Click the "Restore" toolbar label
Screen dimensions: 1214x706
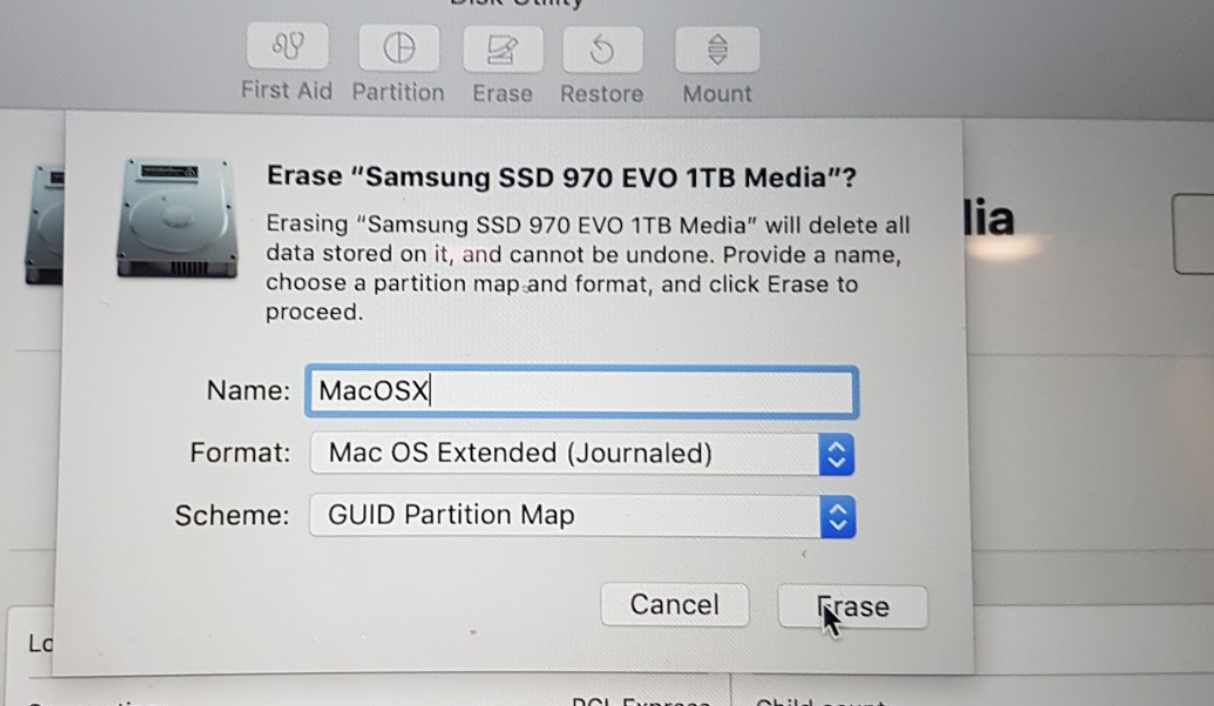[x=602, y=94]
